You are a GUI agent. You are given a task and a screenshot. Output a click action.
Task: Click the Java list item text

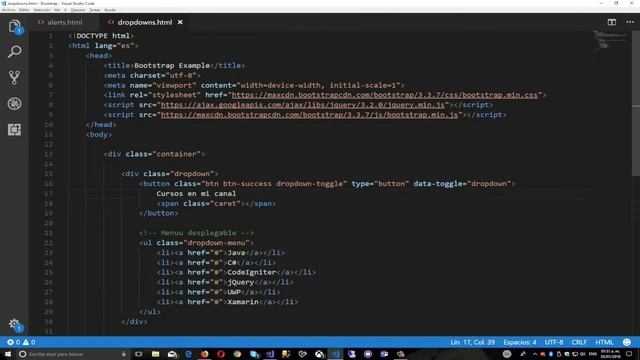236,253
